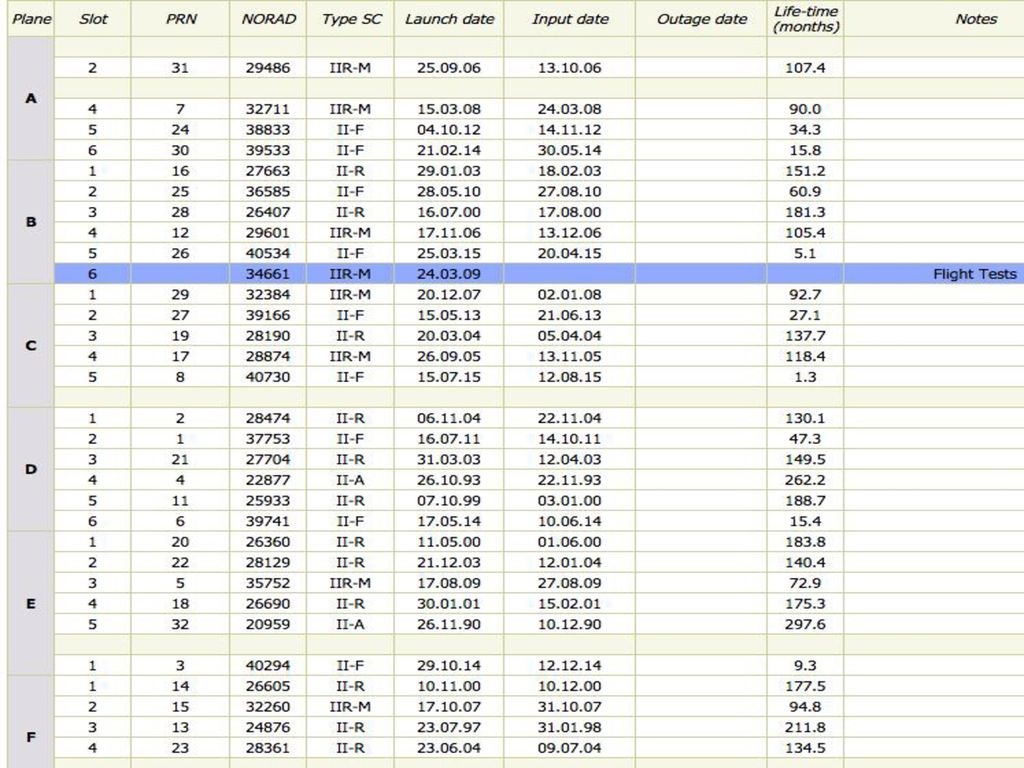The image size is (1024, 768).
Task: Click NORAD value 38833
Action: (268, 130)
